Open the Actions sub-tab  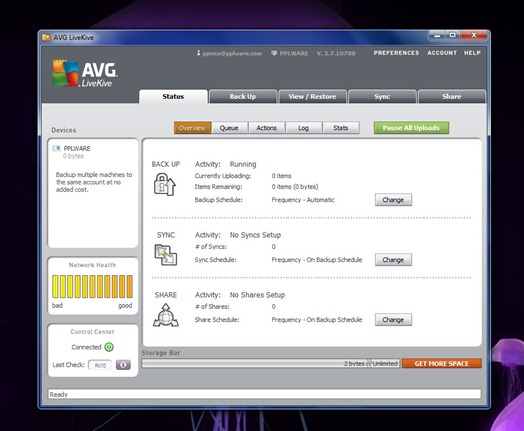tap(266, 128)
